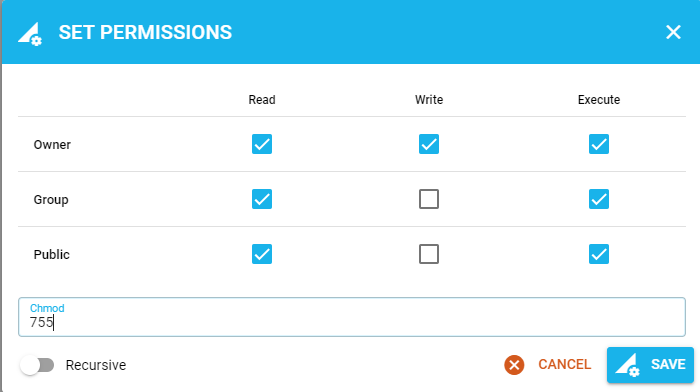The height and width of the screenshot is (392, 700).
Task: Toggle the Recursive switch on
Action: point(37,365)
